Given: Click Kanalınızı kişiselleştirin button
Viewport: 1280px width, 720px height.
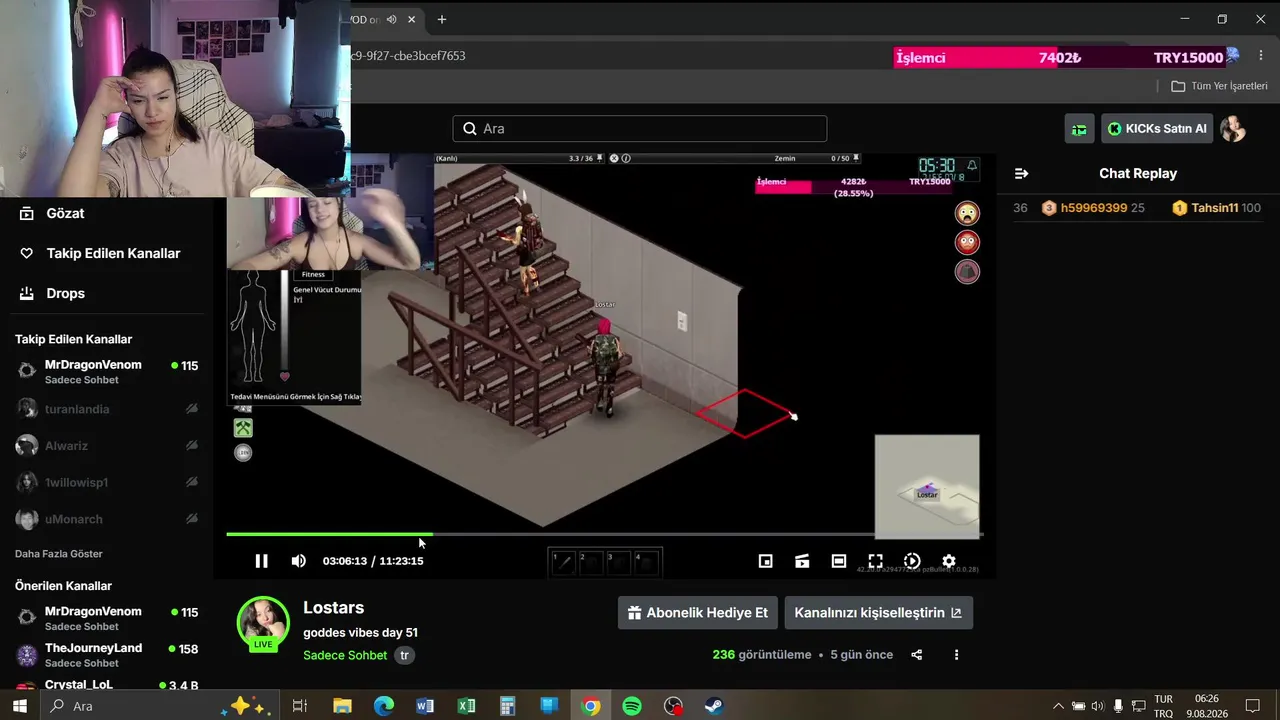Looking at the screenshot, I should pyautogui.click(x=879, y=613).
